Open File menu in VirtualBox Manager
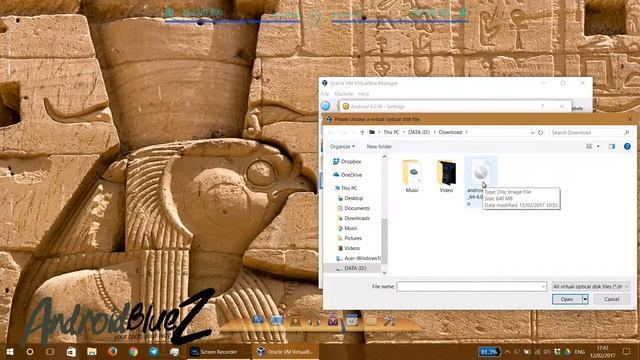640x360 pixels. [325, 94]
